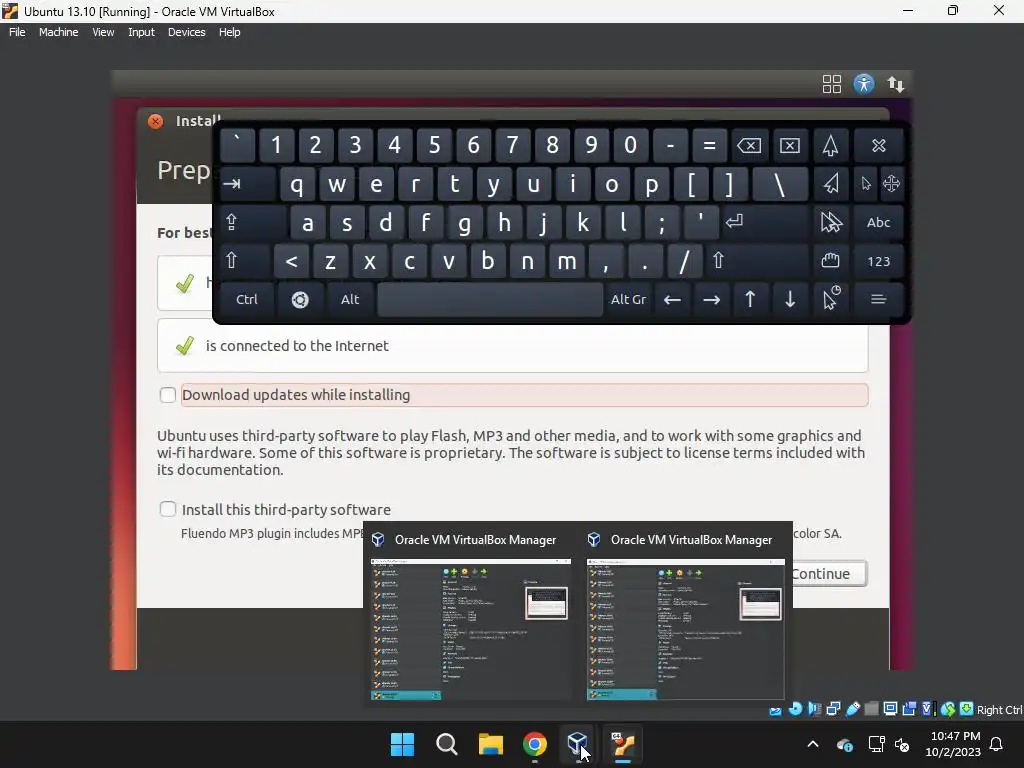Select the drag-click hand button on the keyboard
This screenshot has width=1024, height=768.
(830, 261)
